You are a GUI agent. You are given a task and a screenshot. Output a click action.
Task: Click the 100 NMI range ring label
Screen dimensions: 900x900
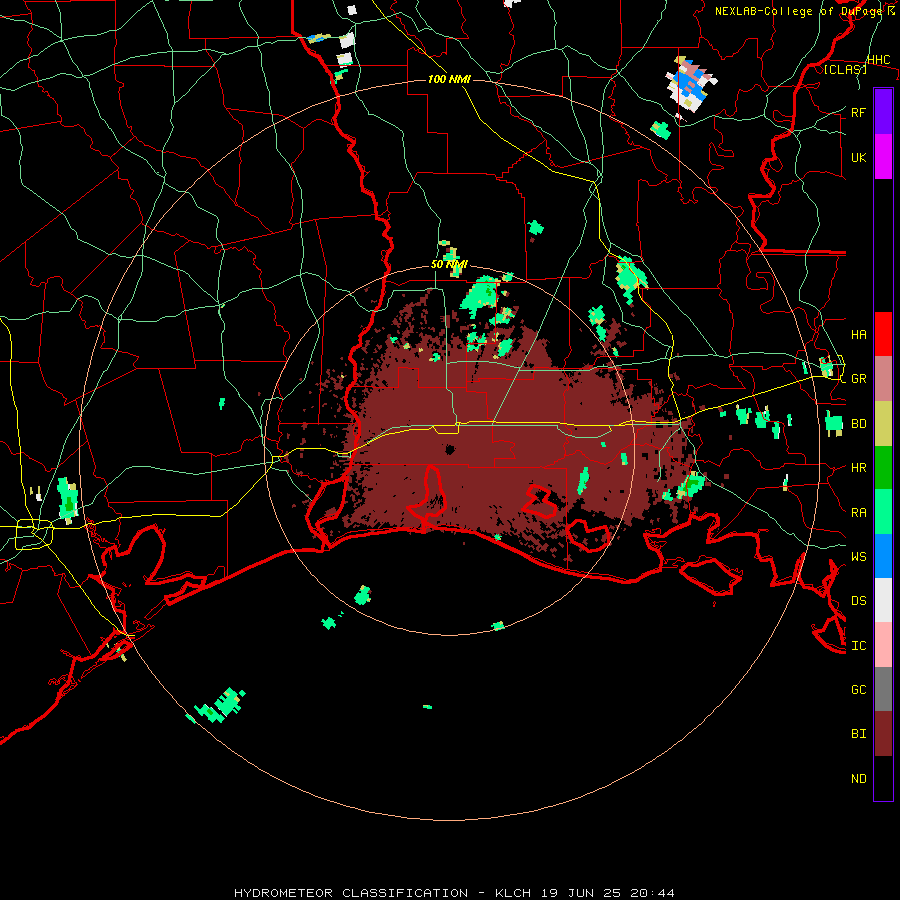click(x=449, y=79)
